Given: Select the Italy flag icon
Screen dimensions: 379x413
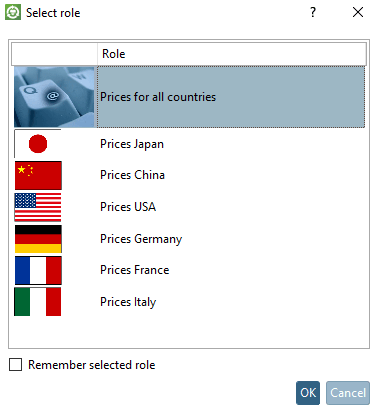Looking at the screenshot, I should (x=38, y=302).
